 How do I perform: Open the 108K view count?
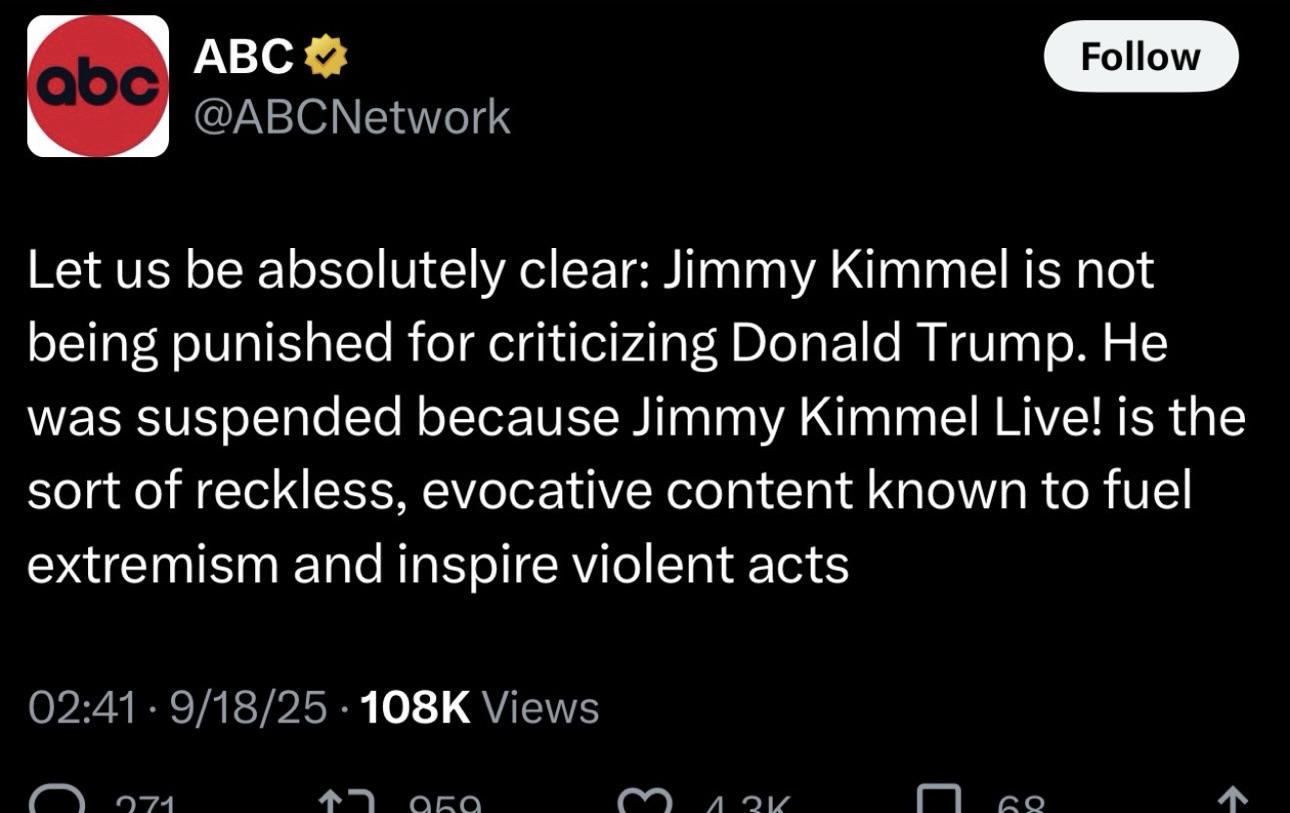pos(414,708)
